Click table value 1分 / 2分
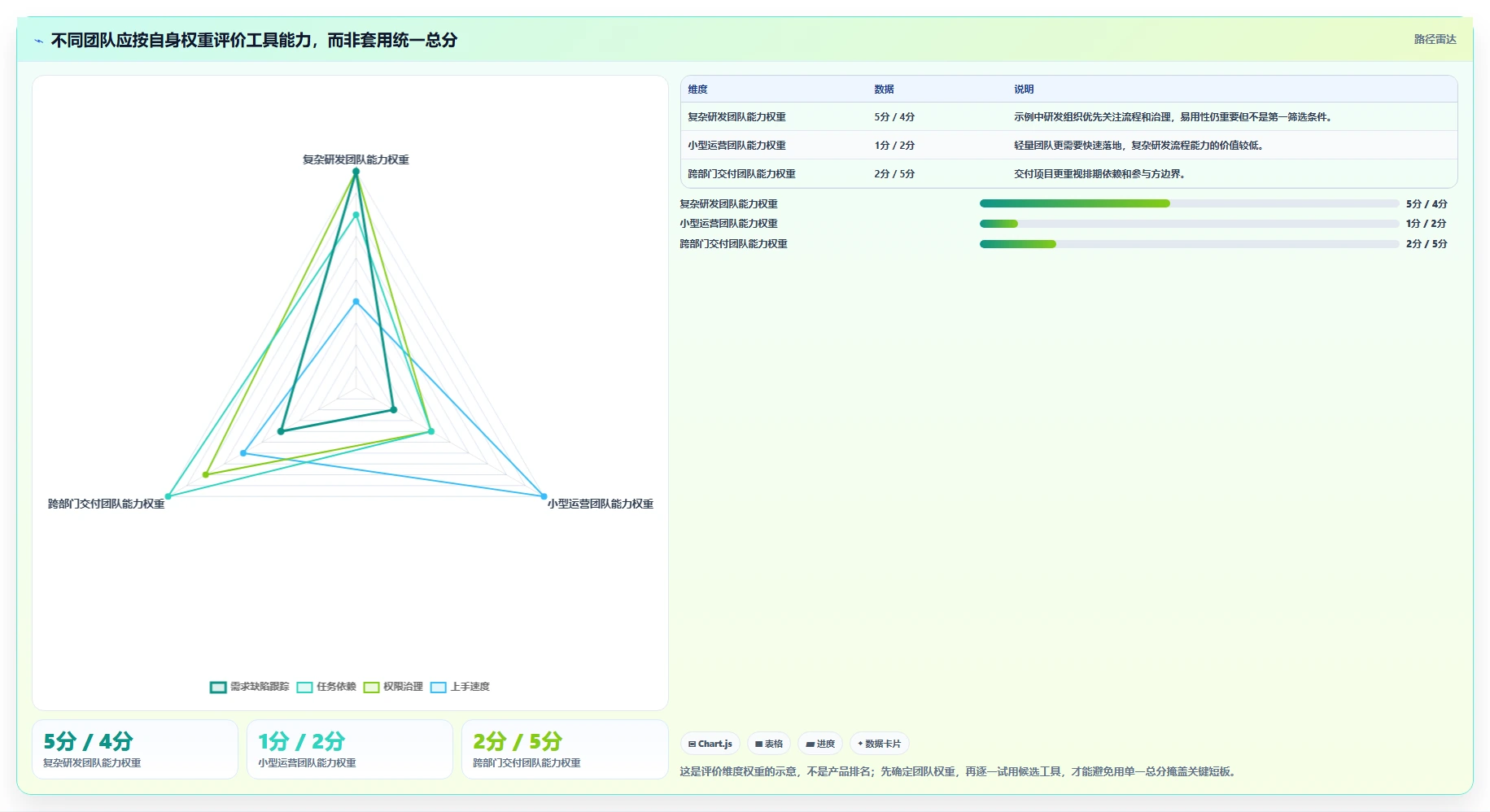The width and height of the screenshot is (1490, 812). click(894, 146)
